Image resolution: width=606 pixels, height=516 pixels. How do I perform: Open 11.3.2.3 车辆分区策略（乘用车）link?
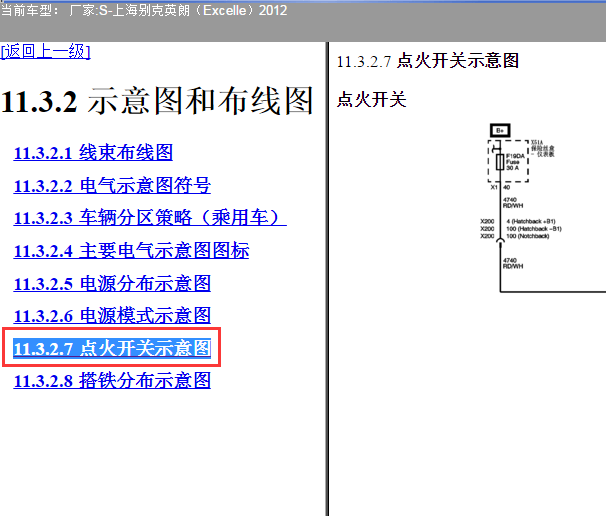pos(150,218)
